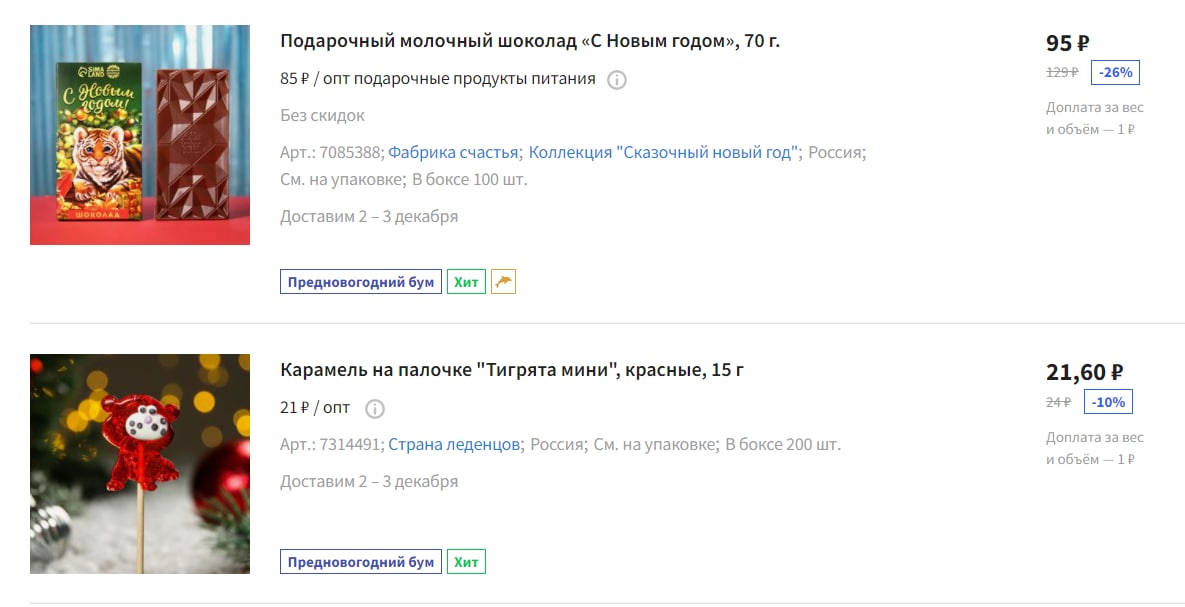Open product title Карамель на палочке Тигрята мини
Viewport: 1185px width, 607px height.
click(x=512, y=370)
